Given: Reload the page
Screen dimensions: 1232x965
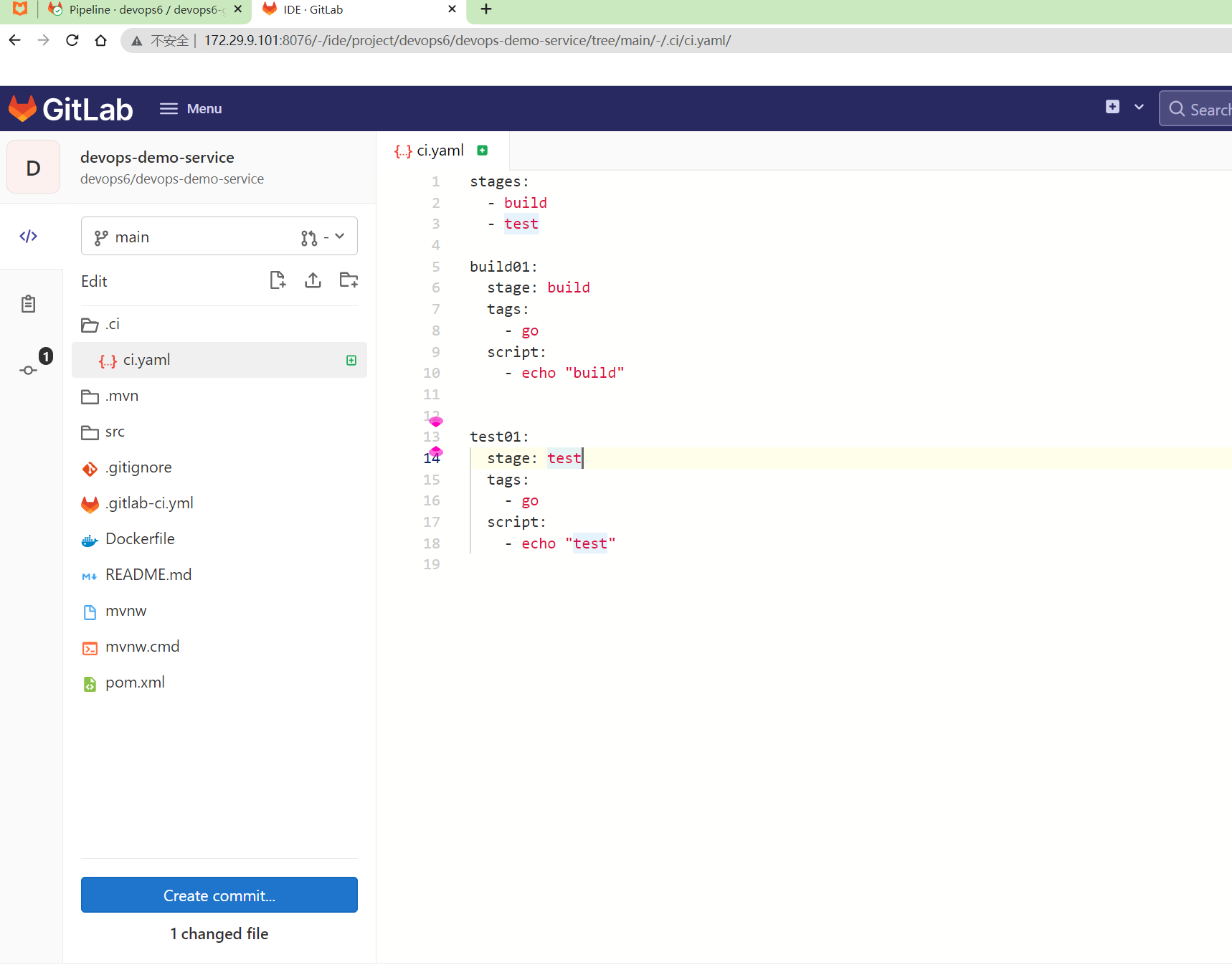Looking at the screenshot, I should pyautogui.click(x=72, y=40).
